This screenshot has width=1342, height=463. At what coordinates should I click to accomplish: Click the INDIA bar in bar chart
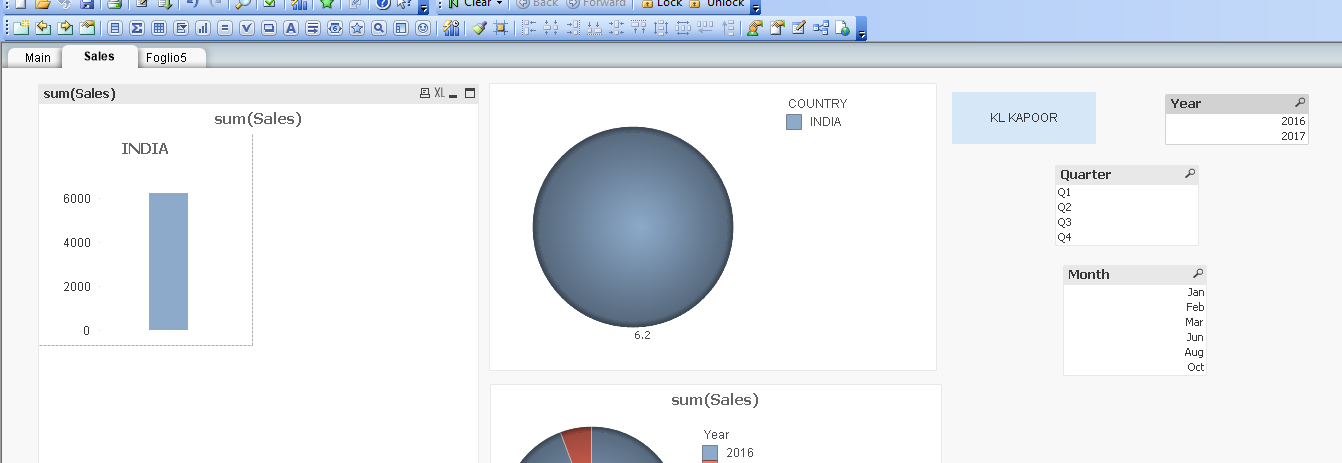coord(169,261)
